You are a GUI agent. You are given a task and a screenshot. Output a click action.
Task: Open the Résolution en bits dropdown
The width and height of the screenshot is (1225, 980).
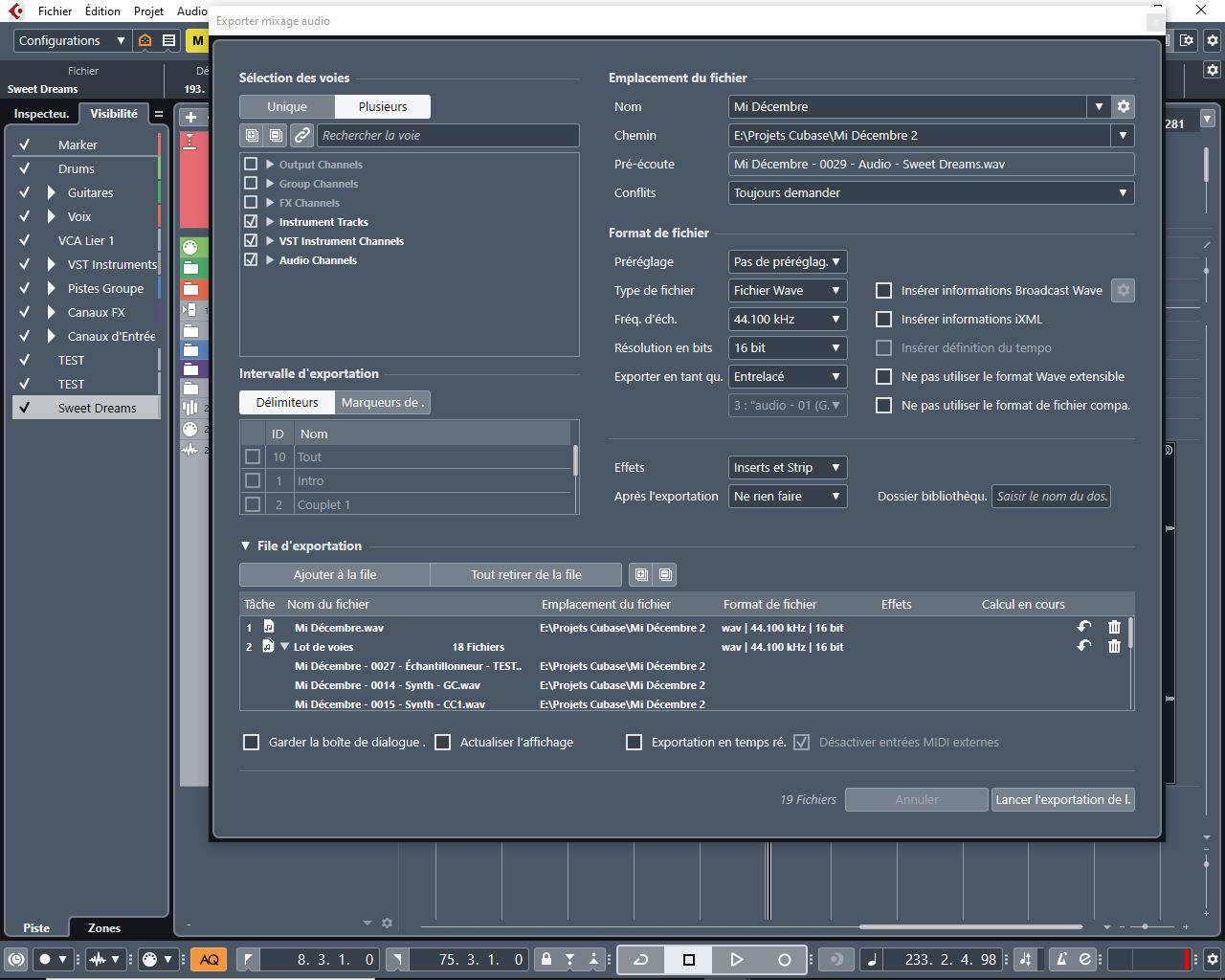point(788,347)
